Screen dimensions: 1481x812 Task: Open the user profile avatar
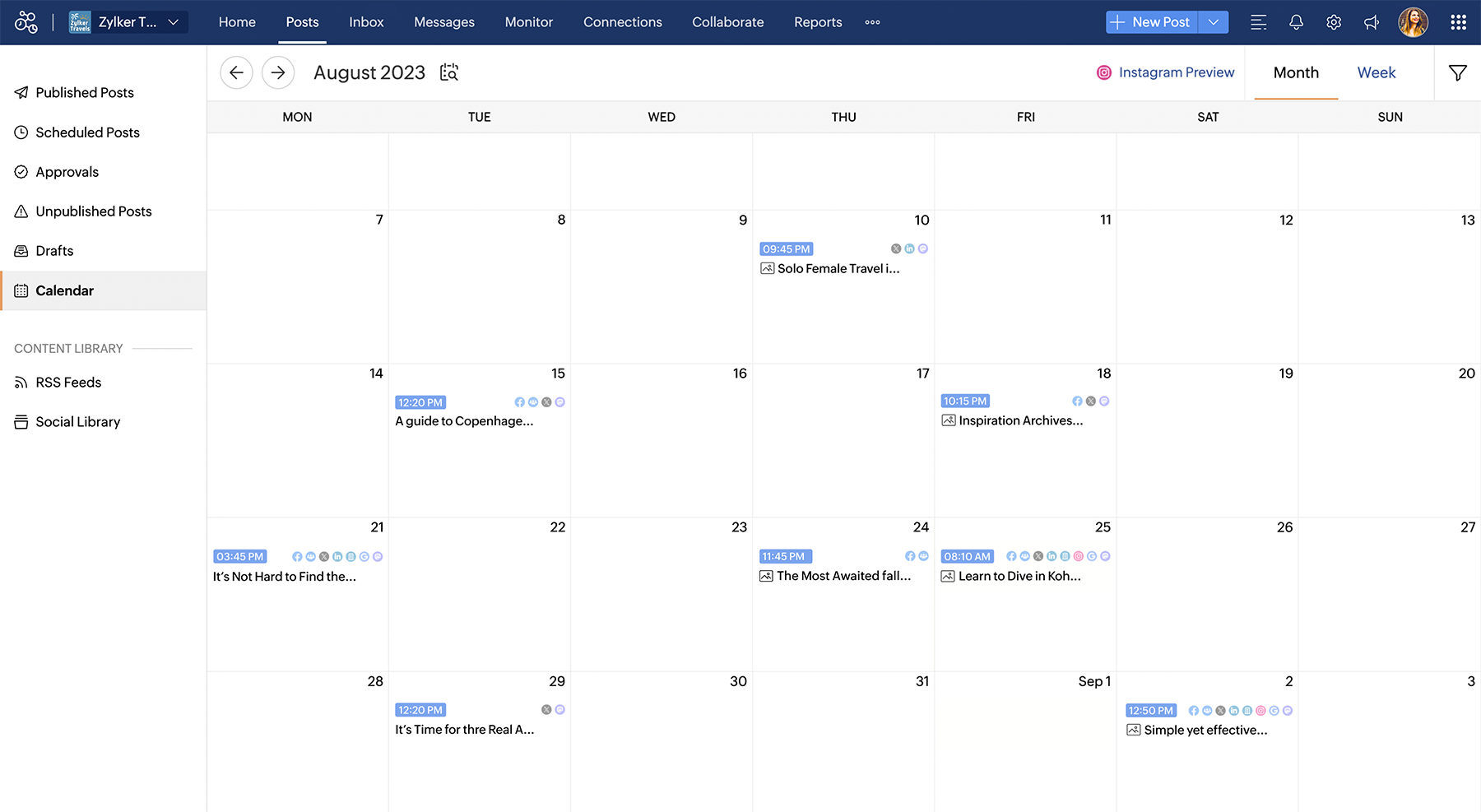tap(1413, 22)
